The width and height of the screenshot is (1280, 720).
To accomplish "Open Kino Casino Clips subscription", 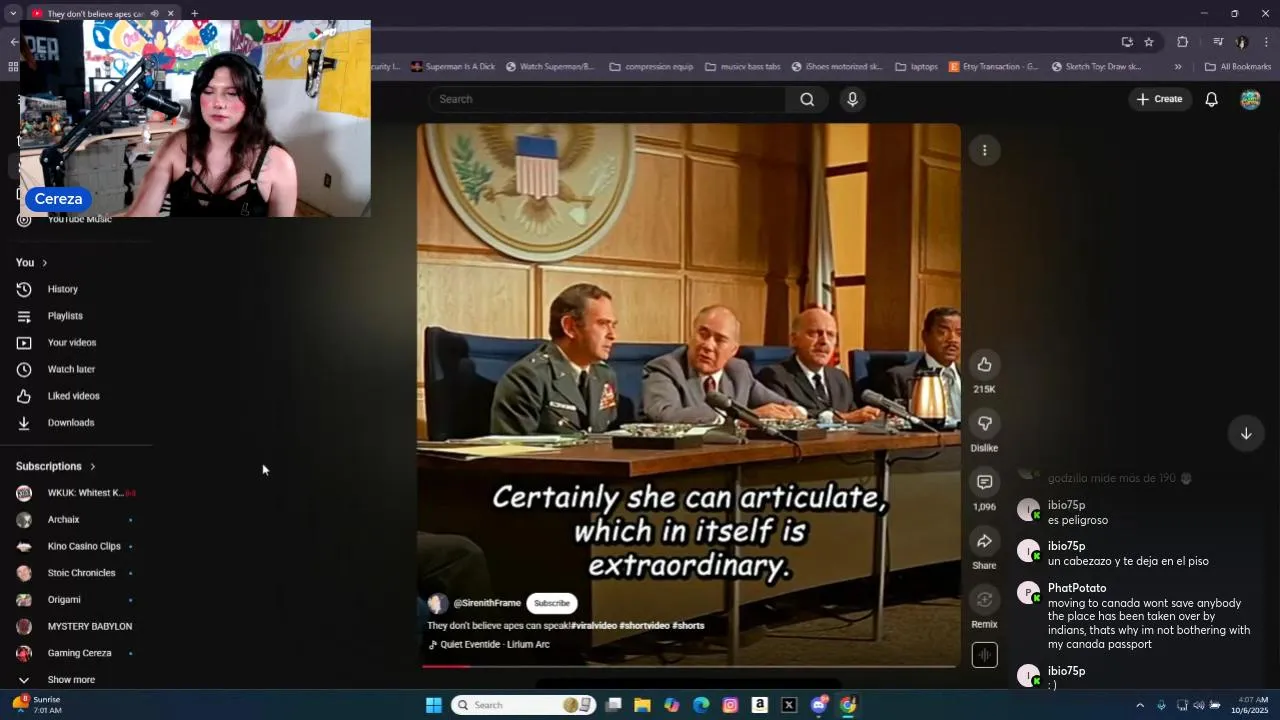I will click(x=76, y=546).
